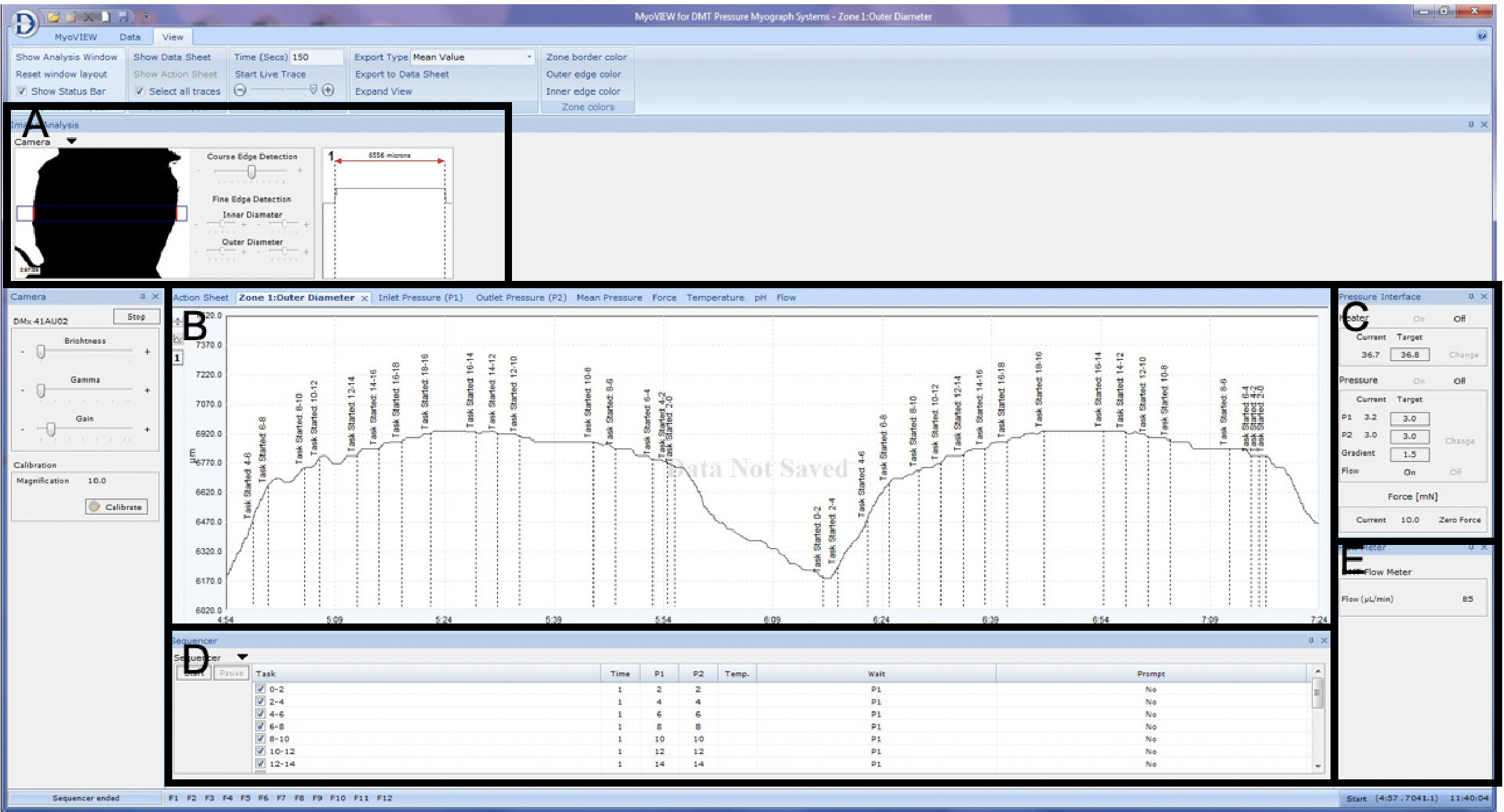This screenshot has width=1504, height=812.
Task: Open the Inlet Pressure (P1) tab
Action: (420, 297)
